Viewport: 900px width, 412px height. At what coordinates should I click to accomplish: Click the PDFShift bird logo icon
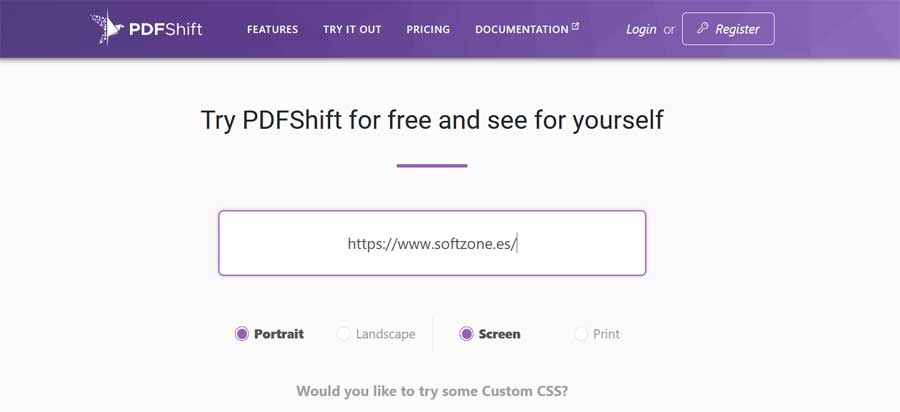[x=106, y=28]
